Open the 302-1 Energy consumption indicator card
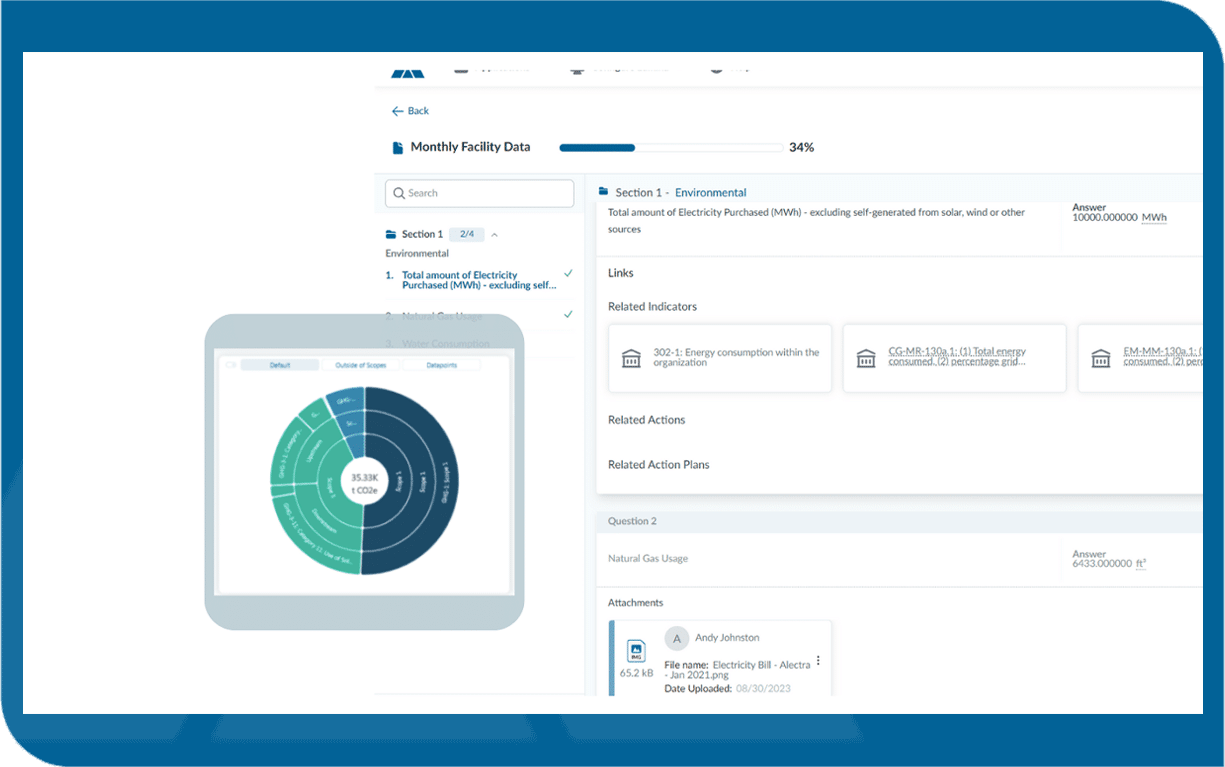 pos(720,358)
